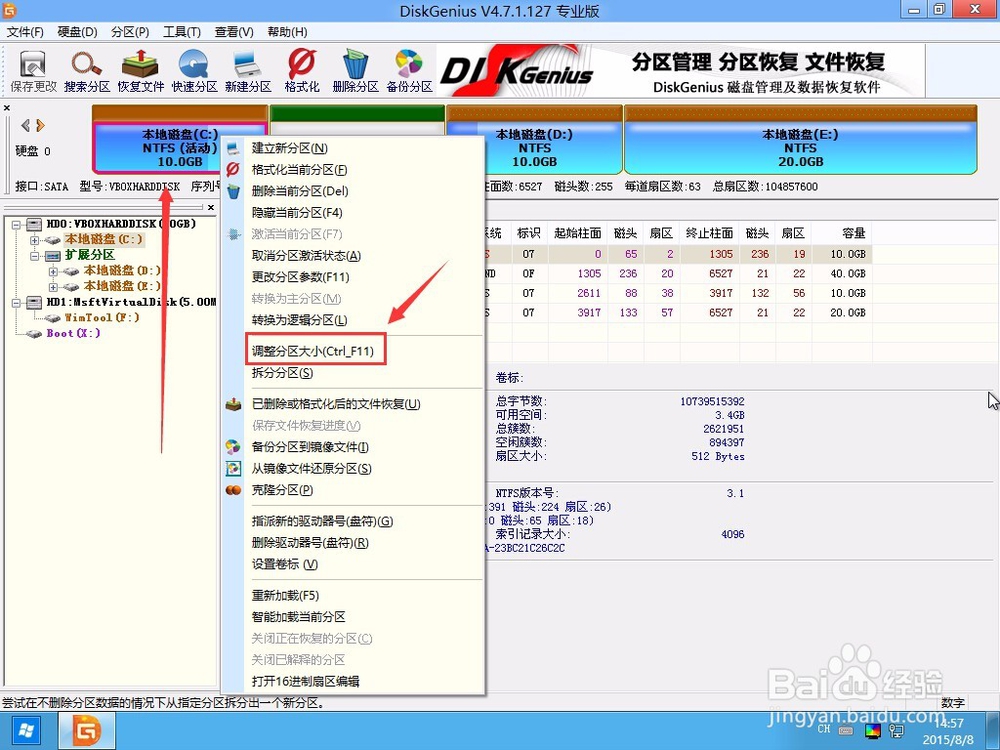Click Format (格式化) toolbar icon
The image size is (1000, 750).
point(302,71)
